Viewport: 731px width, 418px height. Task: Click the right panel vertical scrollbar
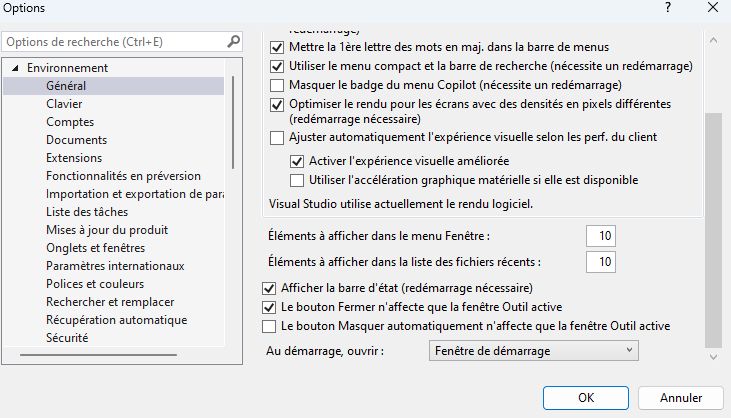[713, 229]
